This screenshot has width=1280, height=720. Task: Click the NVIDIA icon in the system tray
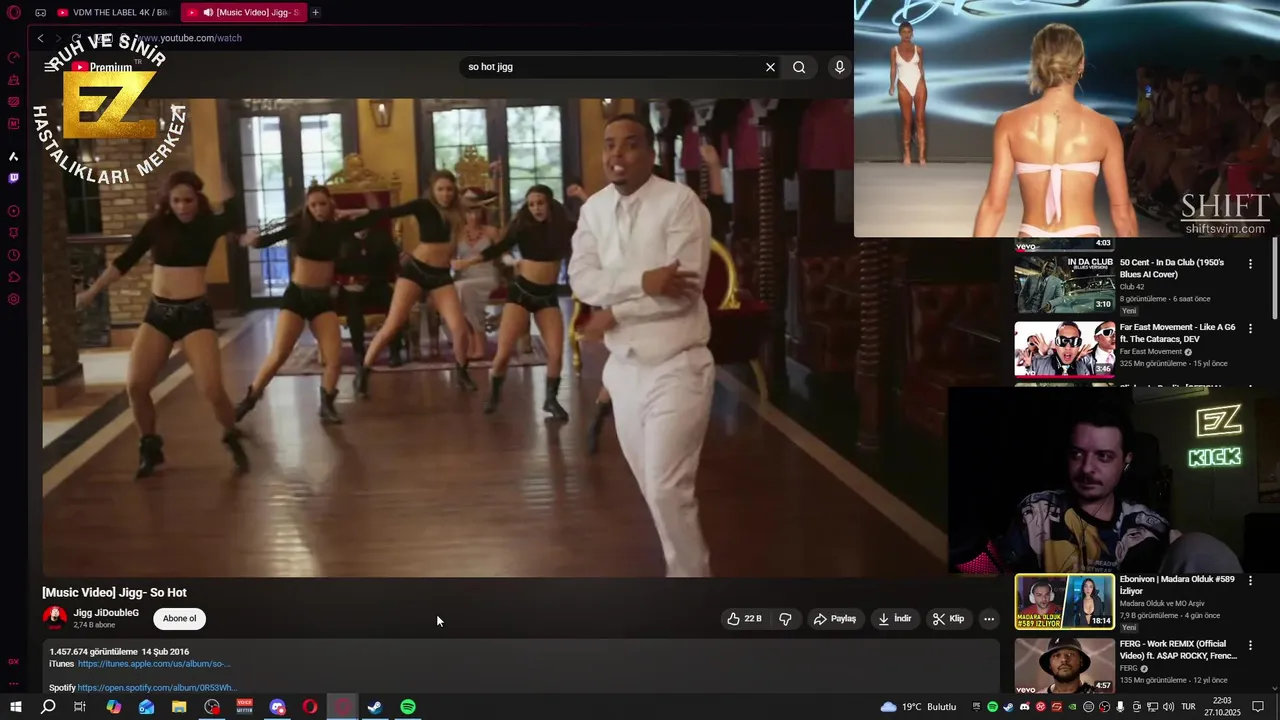pyautogui.click(x=1072, y=707)
